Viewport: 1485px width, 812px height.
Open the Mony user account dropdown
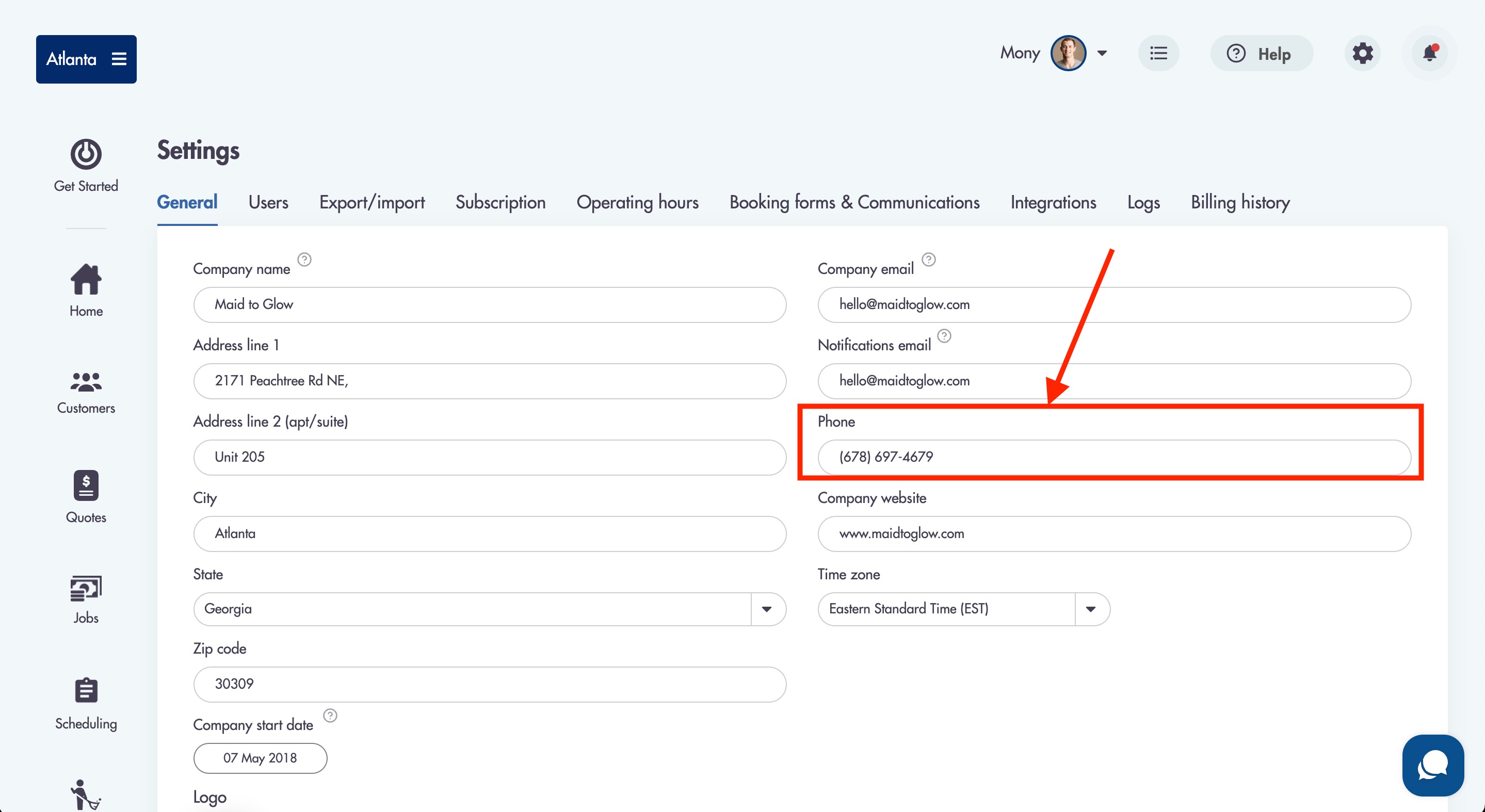tap(1102, 53)
